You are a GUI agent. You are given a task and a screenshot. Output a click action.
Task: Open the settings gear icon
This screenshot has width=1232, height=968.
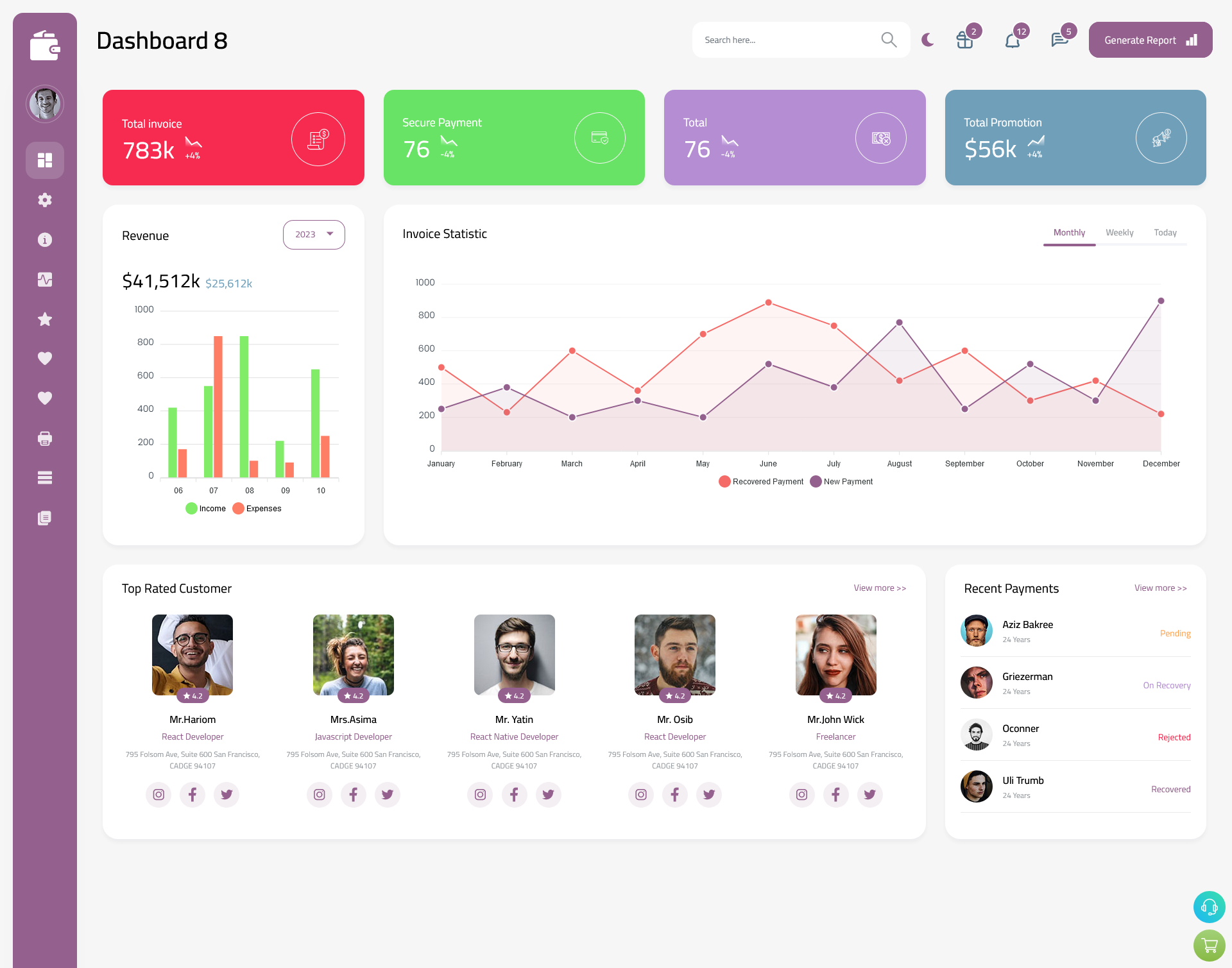(44, 200)
